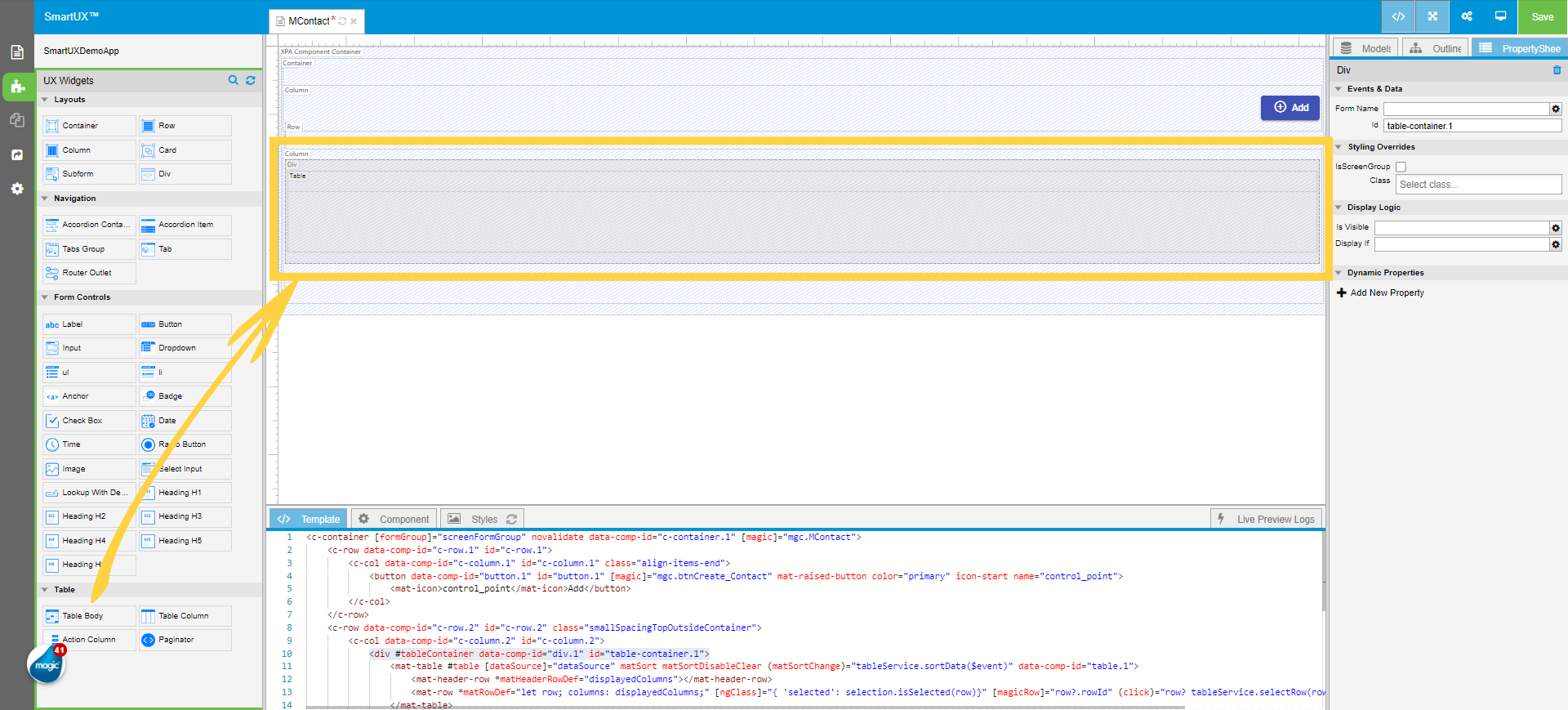This screenshot has height=710, width=1568.
Task: Click the search icon in UX Widgets header
Action: (234, 80)
